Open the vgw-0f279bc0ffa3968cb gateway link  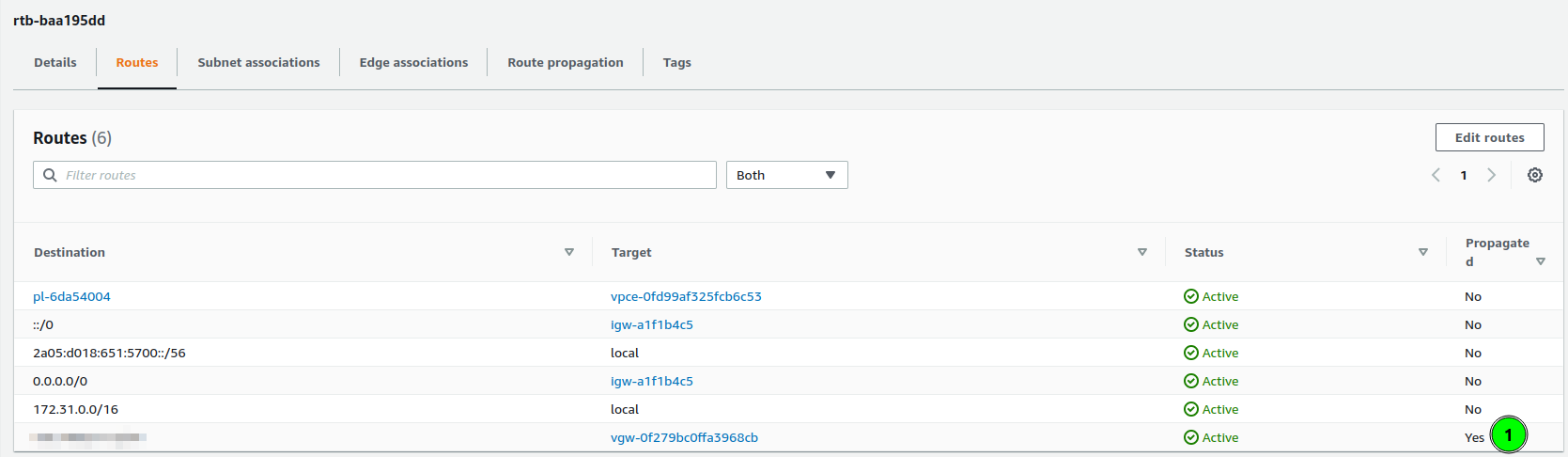pos(684,437)
